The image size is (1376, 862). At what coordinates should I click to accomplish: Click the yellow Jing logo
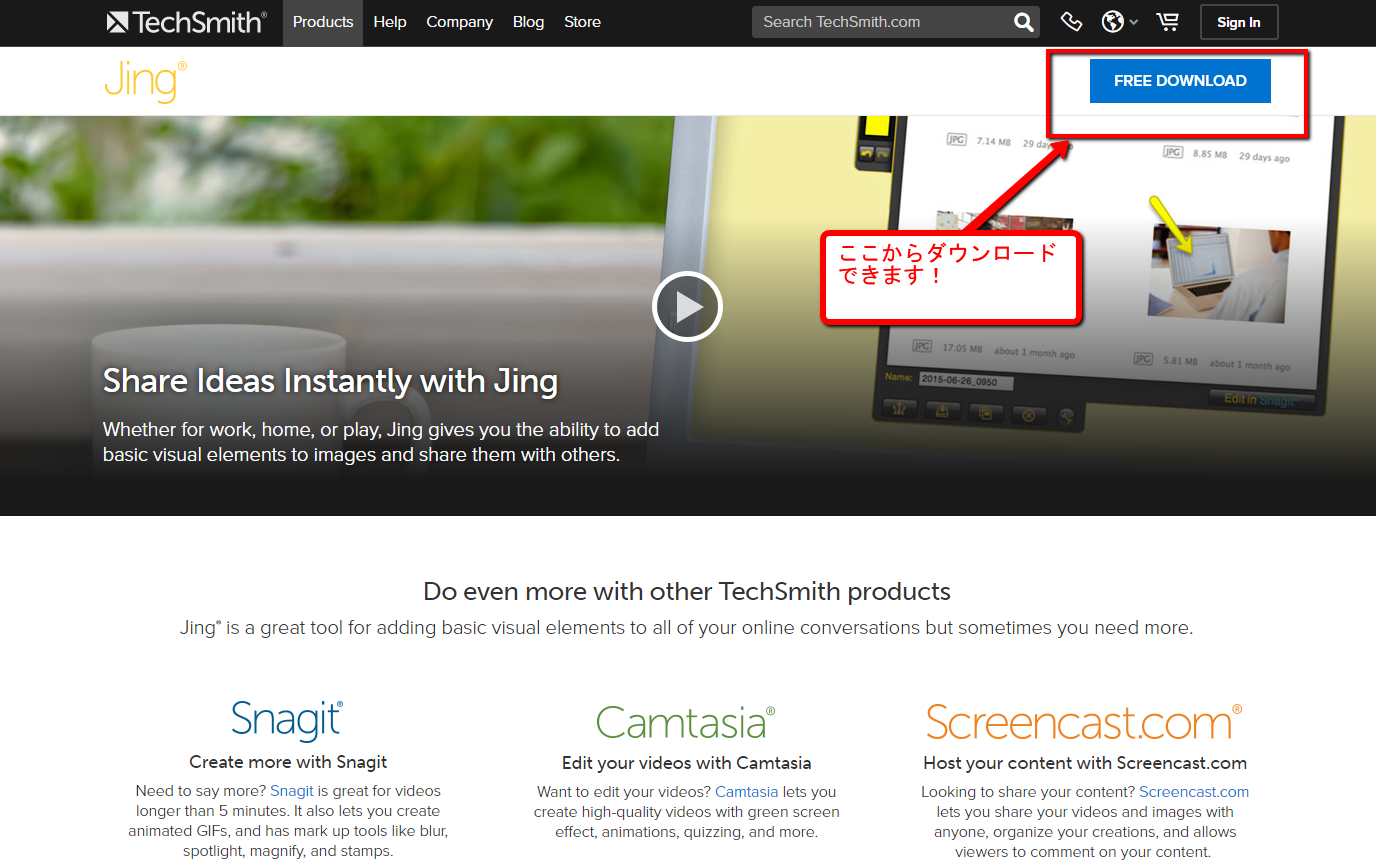point(145,81)
